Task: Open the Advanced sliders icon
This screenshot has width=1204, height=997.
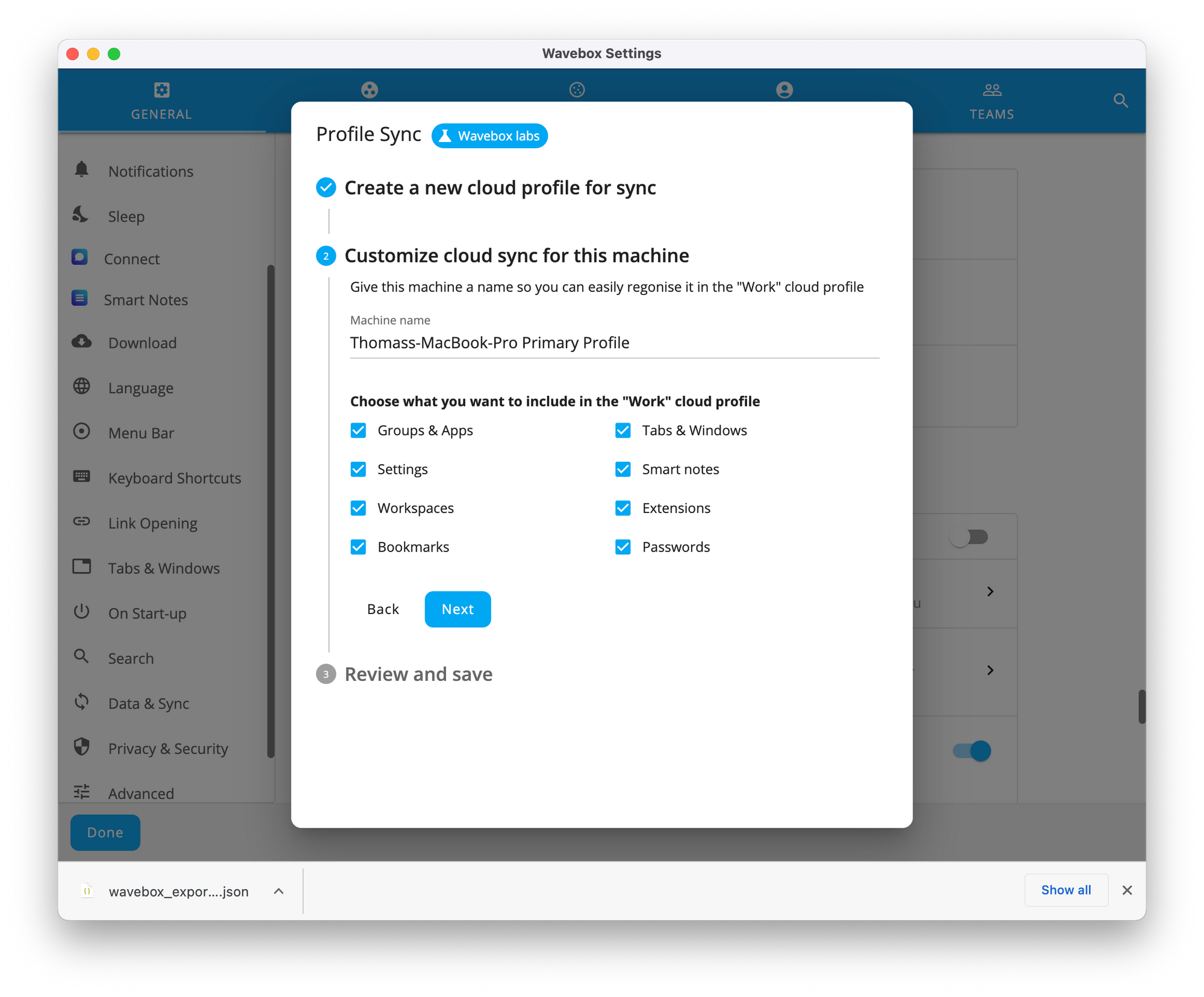Action: point(82,792)
